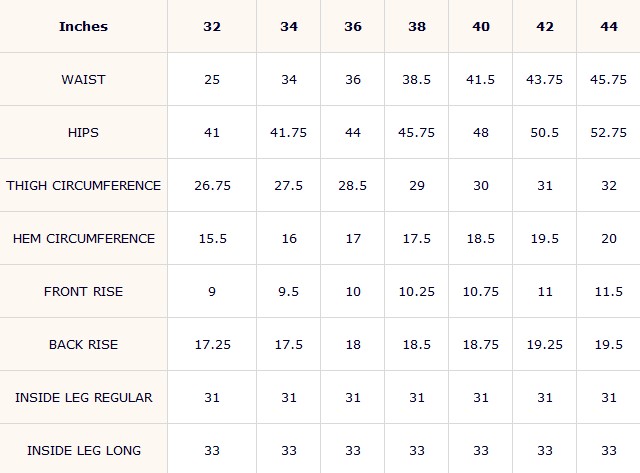The height and width of the screenshot is (473, 640).
Task: Select thigh value 28.5 for size 36
Action: click(353, 185)
